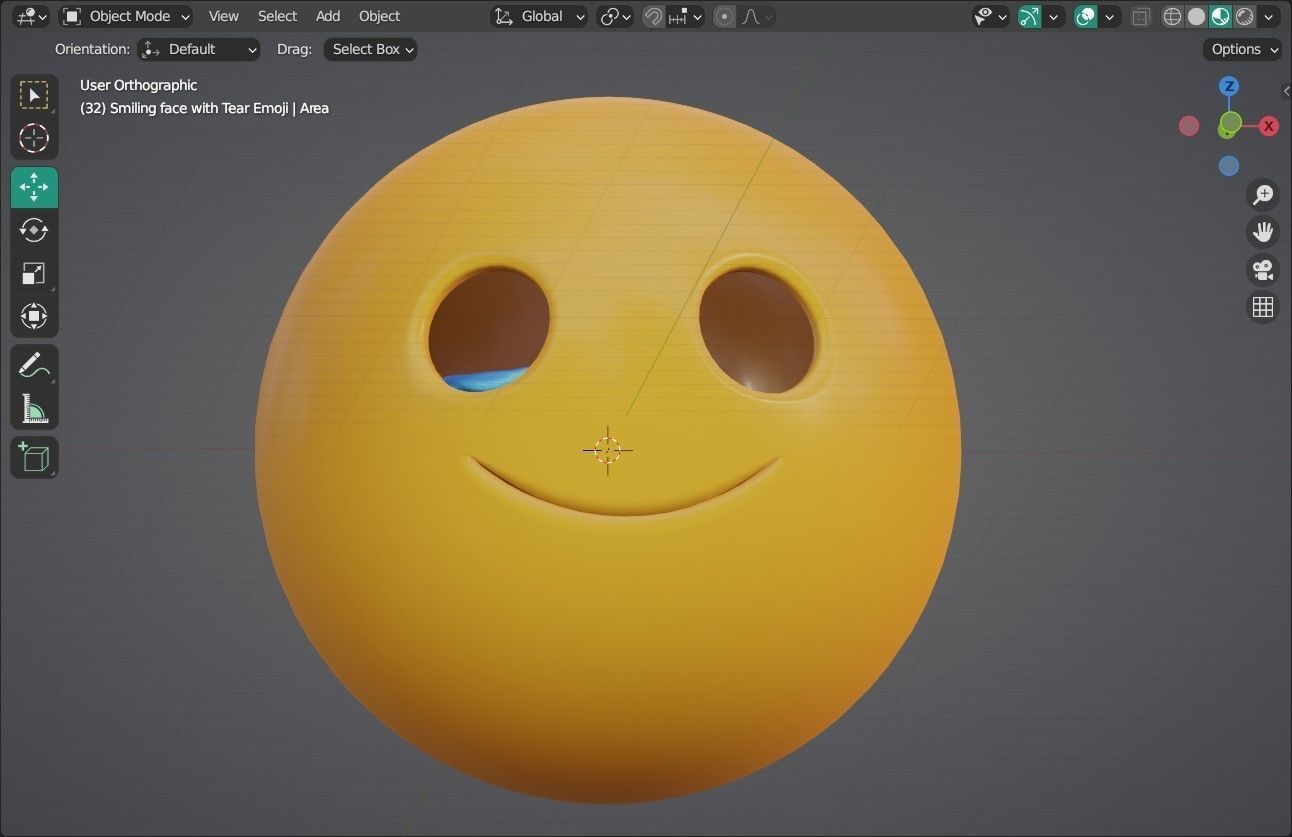Open the View menu

click(223, 16)
